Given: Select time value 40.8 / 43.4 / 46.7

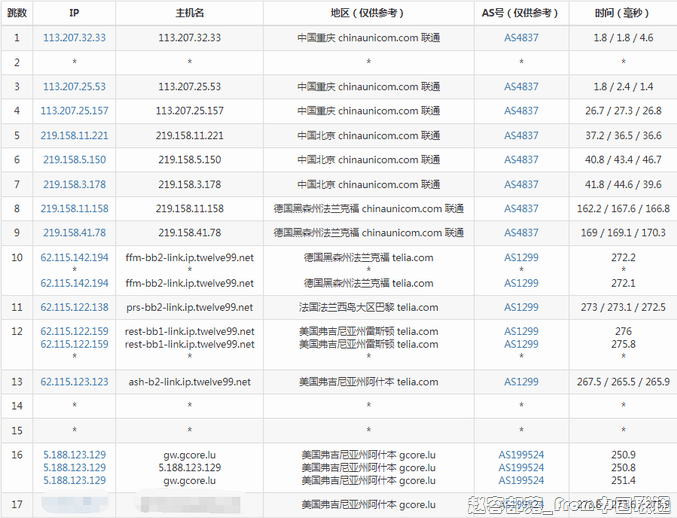Looking at the screenshot, I should pos(623,160).
